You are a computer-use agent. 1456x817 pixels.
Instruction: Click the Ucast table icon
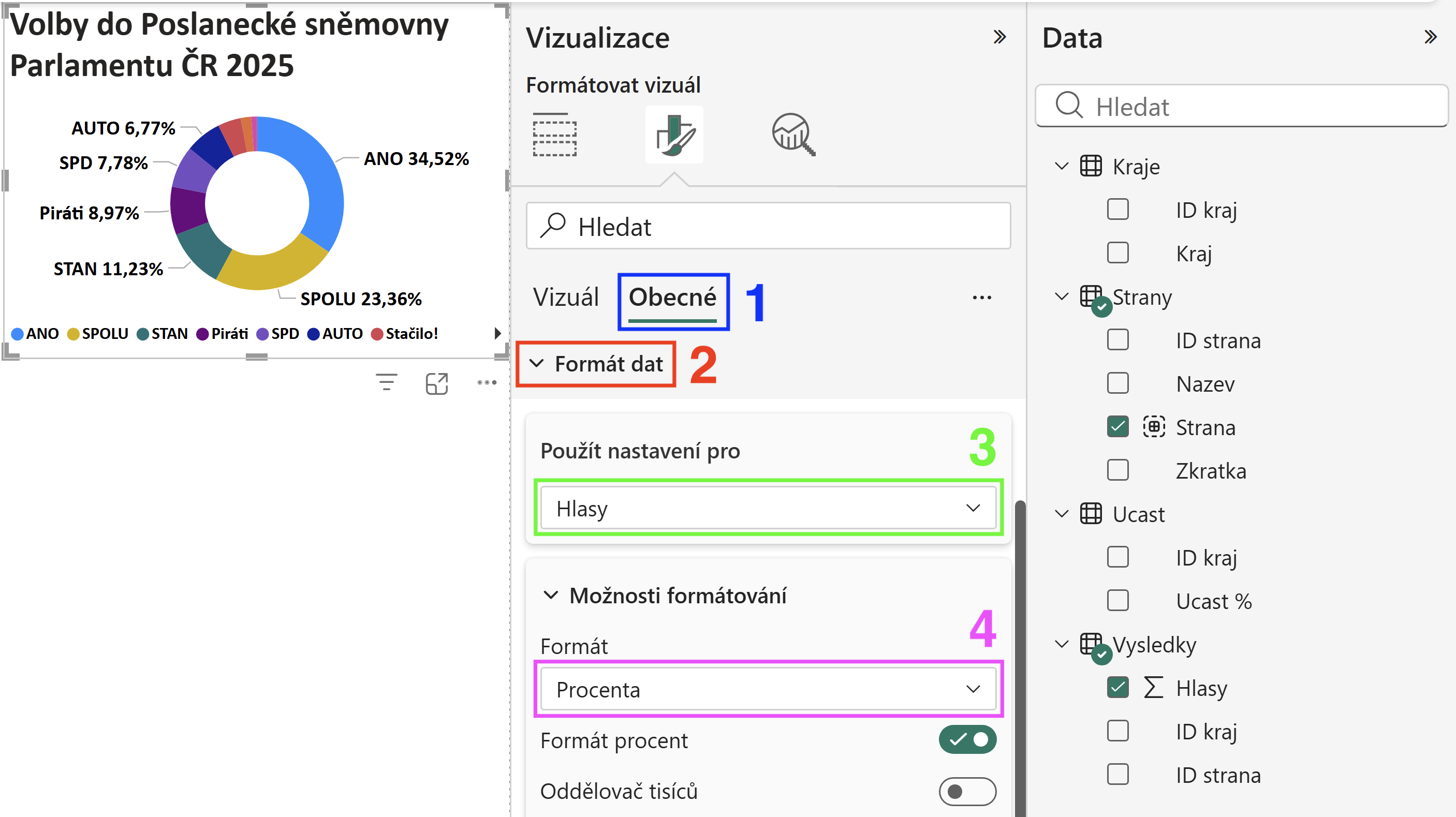tap(1090, 514)
